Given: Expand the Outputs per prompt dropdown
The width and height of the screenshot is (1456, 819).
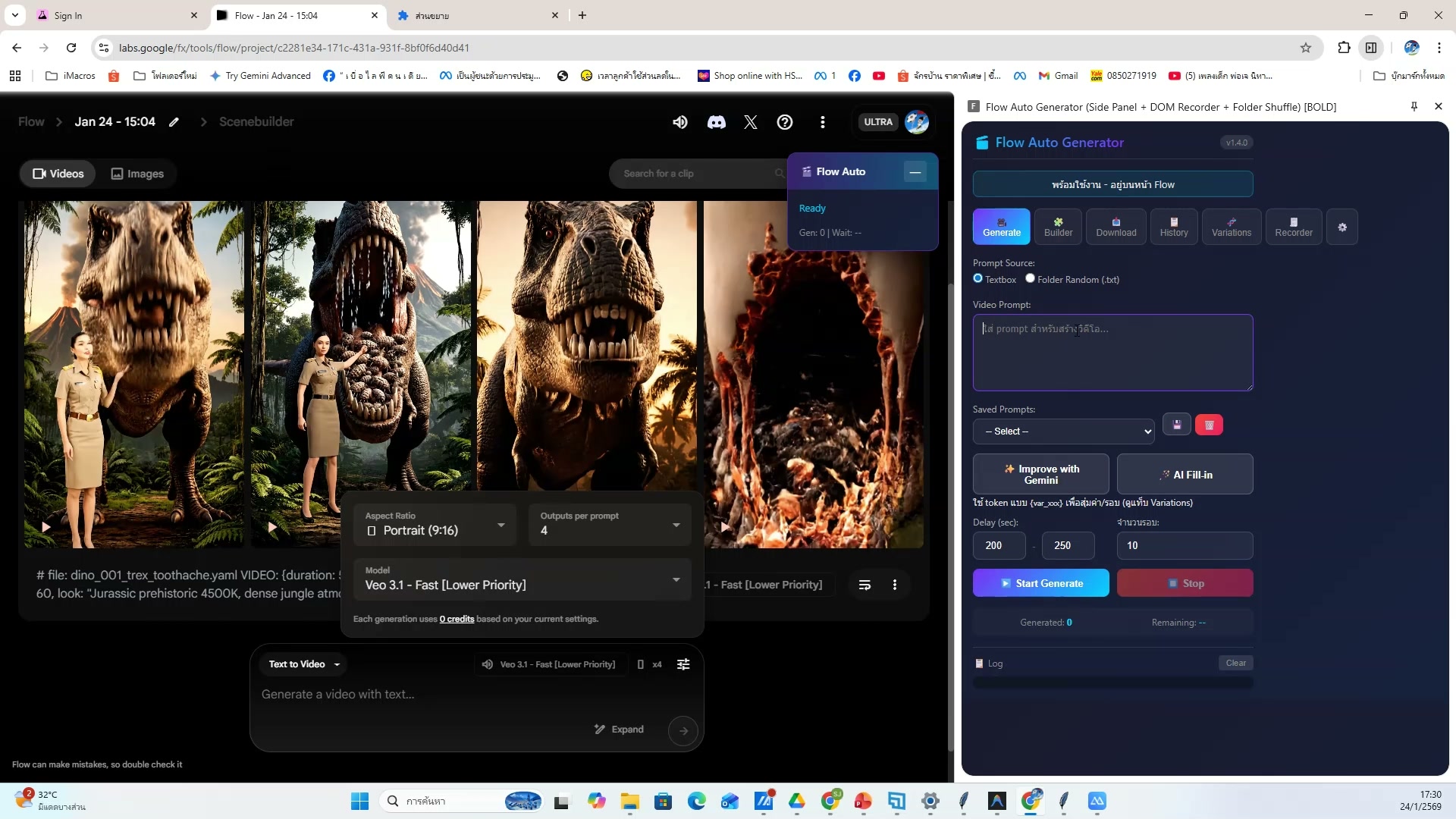Looking at the screenshot, I should click(x=610, y=525).
